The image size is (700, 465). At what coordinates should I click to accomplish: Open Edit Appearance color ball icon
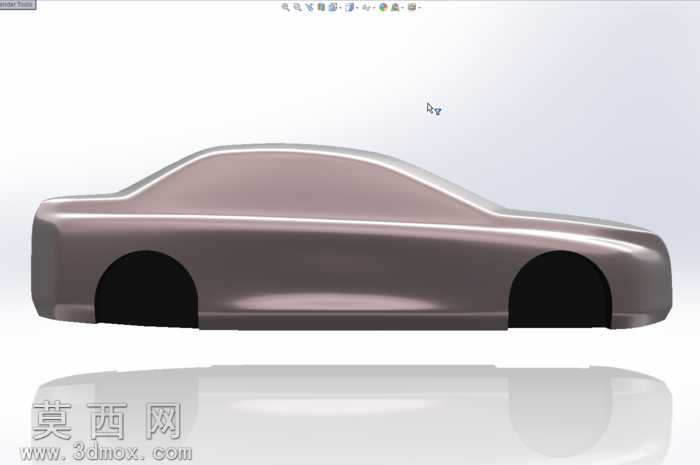(383, 7)
